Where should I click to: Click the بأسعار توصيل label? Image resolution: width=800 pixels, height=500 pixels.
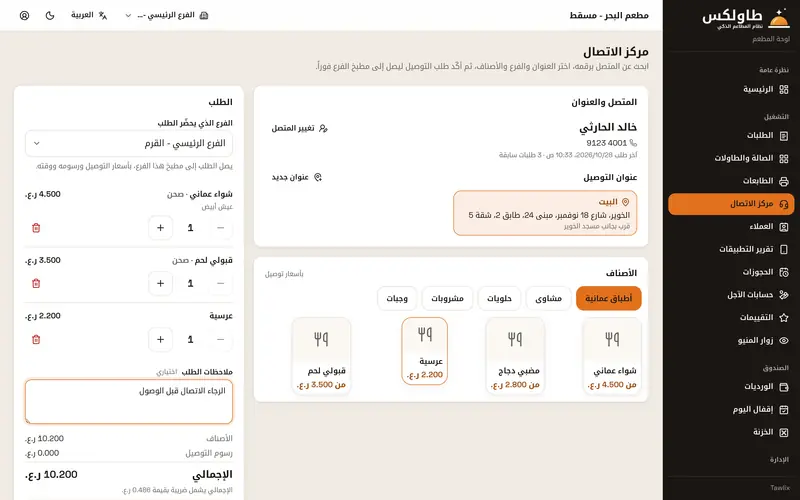click(284, 274)
